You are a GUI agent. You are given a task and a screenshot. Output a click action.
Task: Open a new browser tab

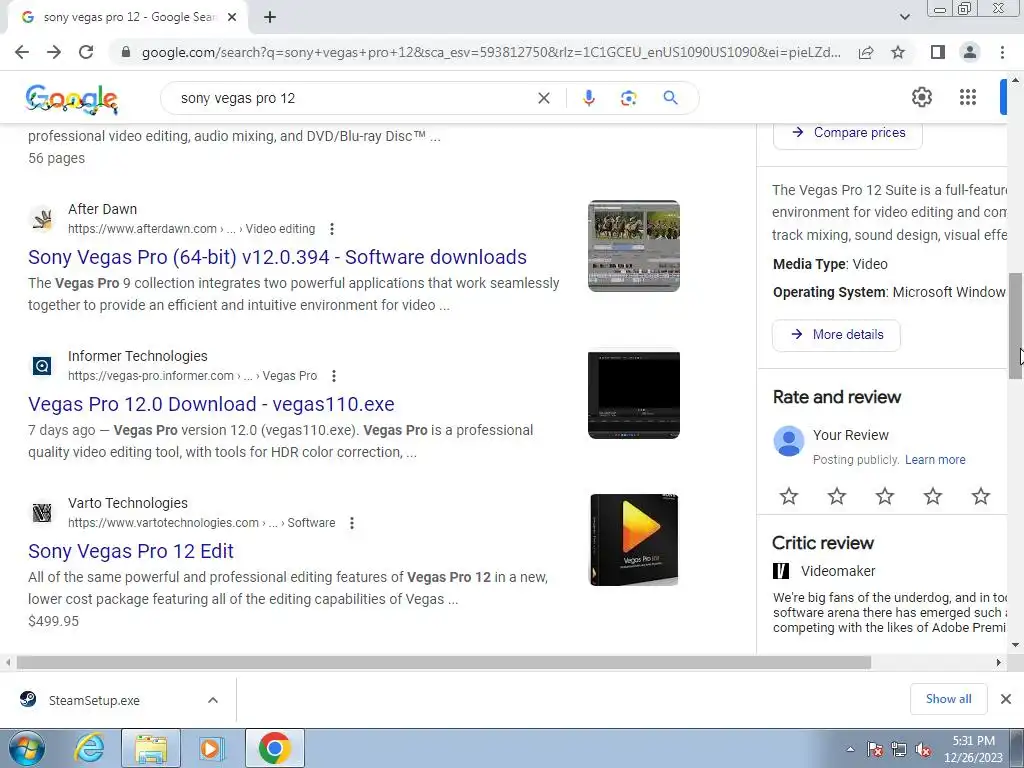270,17
